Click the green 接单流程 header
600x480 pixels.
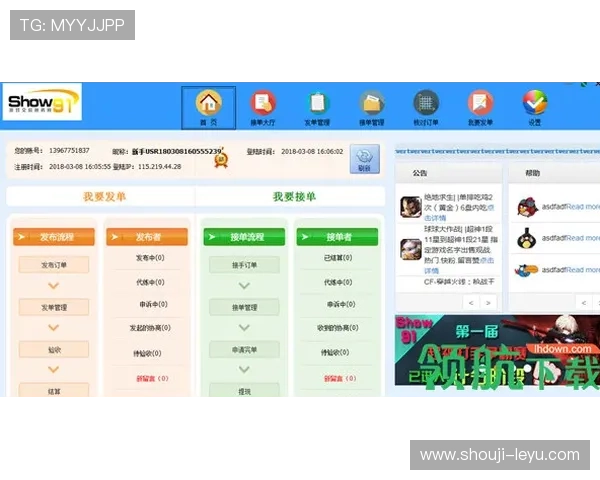[x=244, y=237]
